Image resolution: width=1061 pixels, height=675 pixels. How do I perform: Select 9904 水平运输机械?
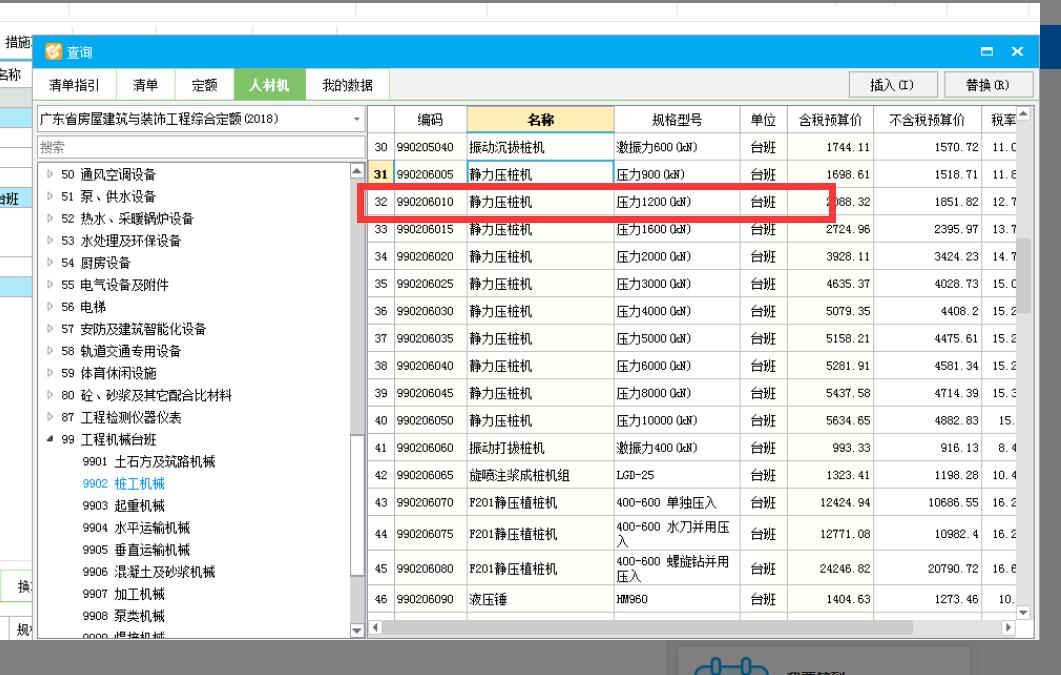136,528
